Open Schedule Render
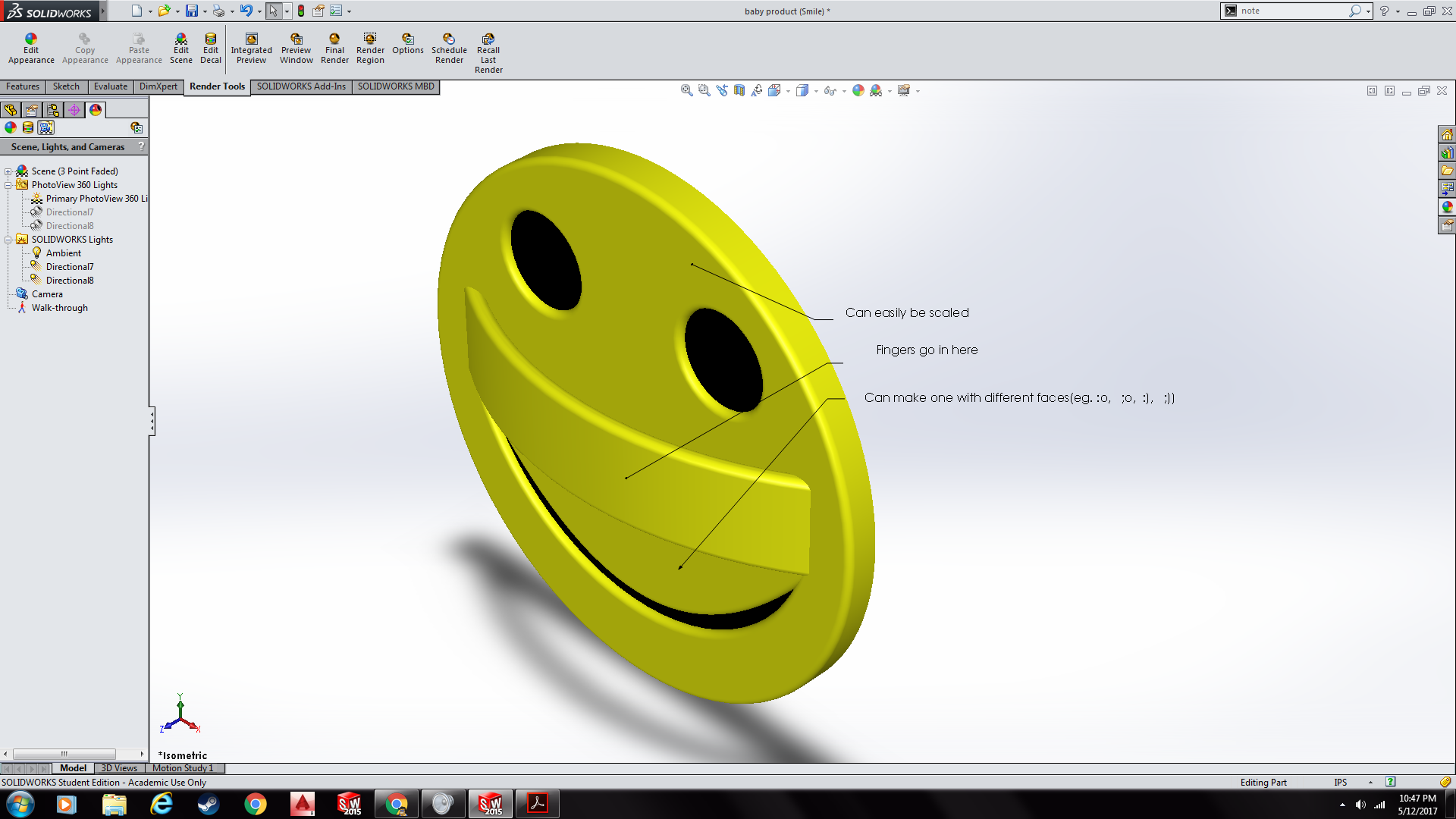Image resolution: width=1456 pixels, height=819 pixels. 449,49
